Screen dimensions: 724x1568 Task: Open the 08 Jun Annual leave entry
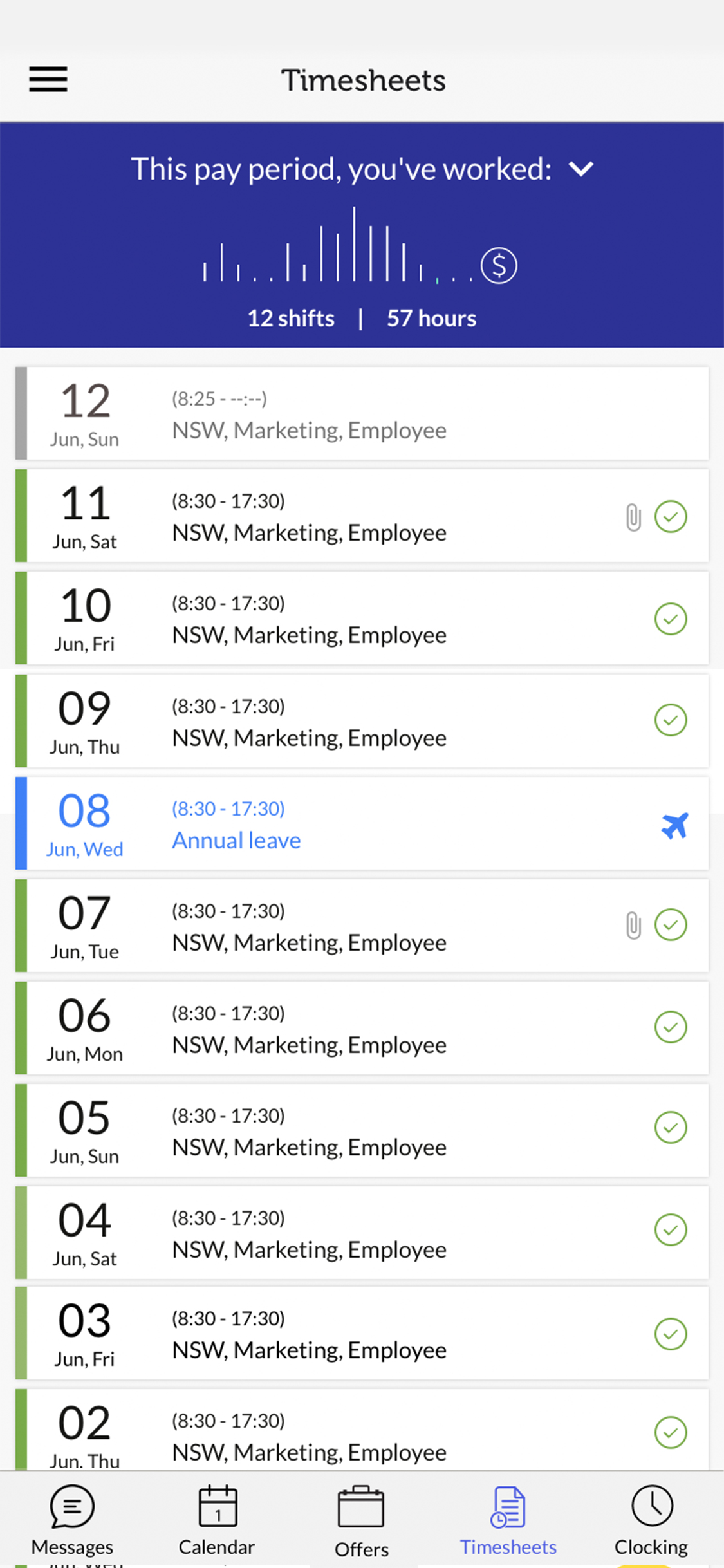pyautogui.click(x=362, y=824)
